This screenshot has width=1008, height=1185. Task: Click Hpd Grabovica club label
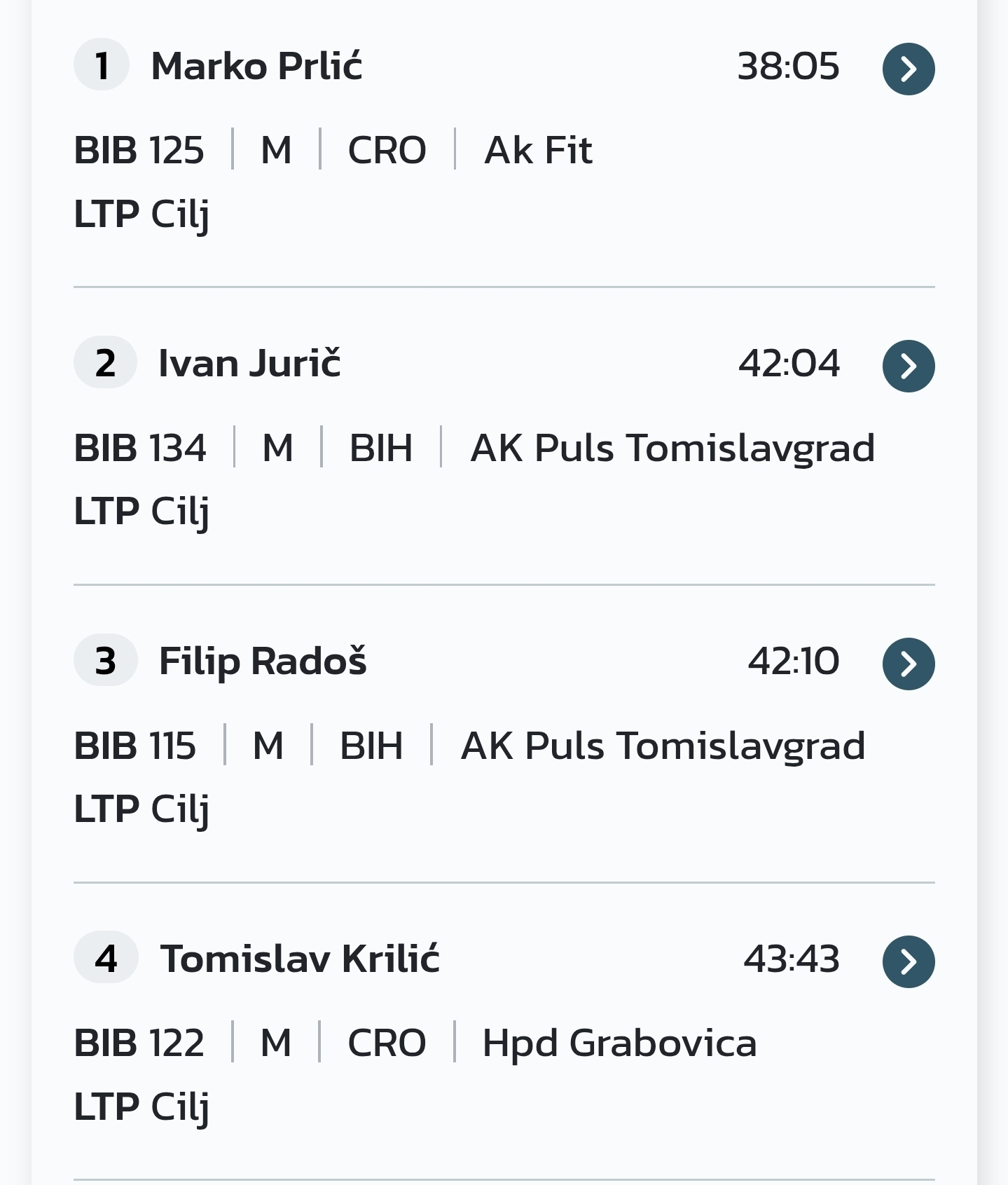pyautogui.click(x=619, y=1043)
